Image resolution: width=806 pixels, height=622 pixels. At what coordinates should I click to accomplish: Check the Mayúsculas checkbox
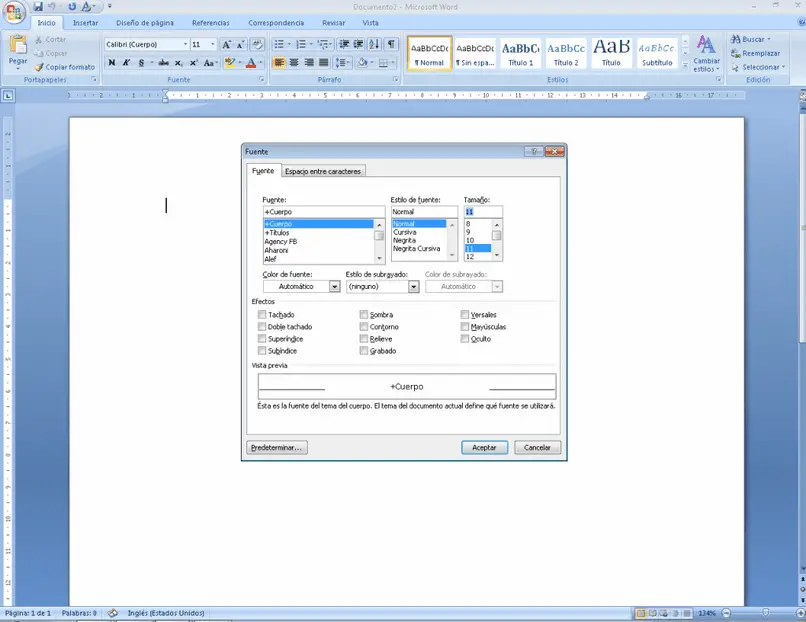[465, 326]
